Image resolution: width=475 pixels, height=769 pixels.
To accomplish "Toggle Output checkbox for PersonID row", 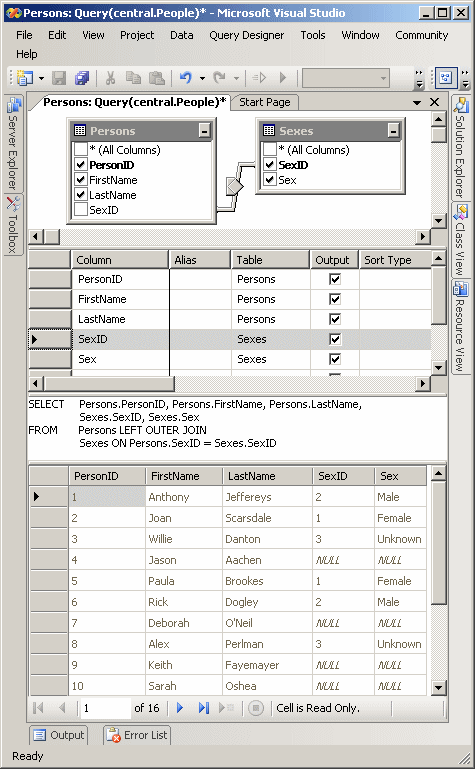I will click(335, 279).
